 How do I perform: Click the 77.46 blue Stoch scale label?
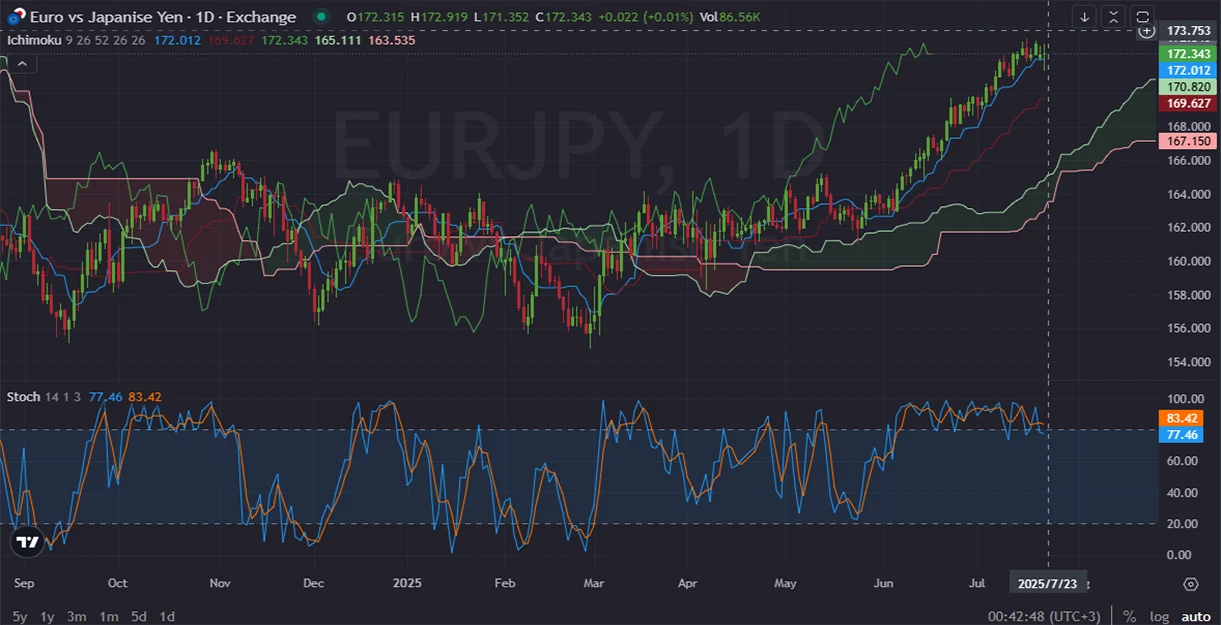(x=1181, y=434)
